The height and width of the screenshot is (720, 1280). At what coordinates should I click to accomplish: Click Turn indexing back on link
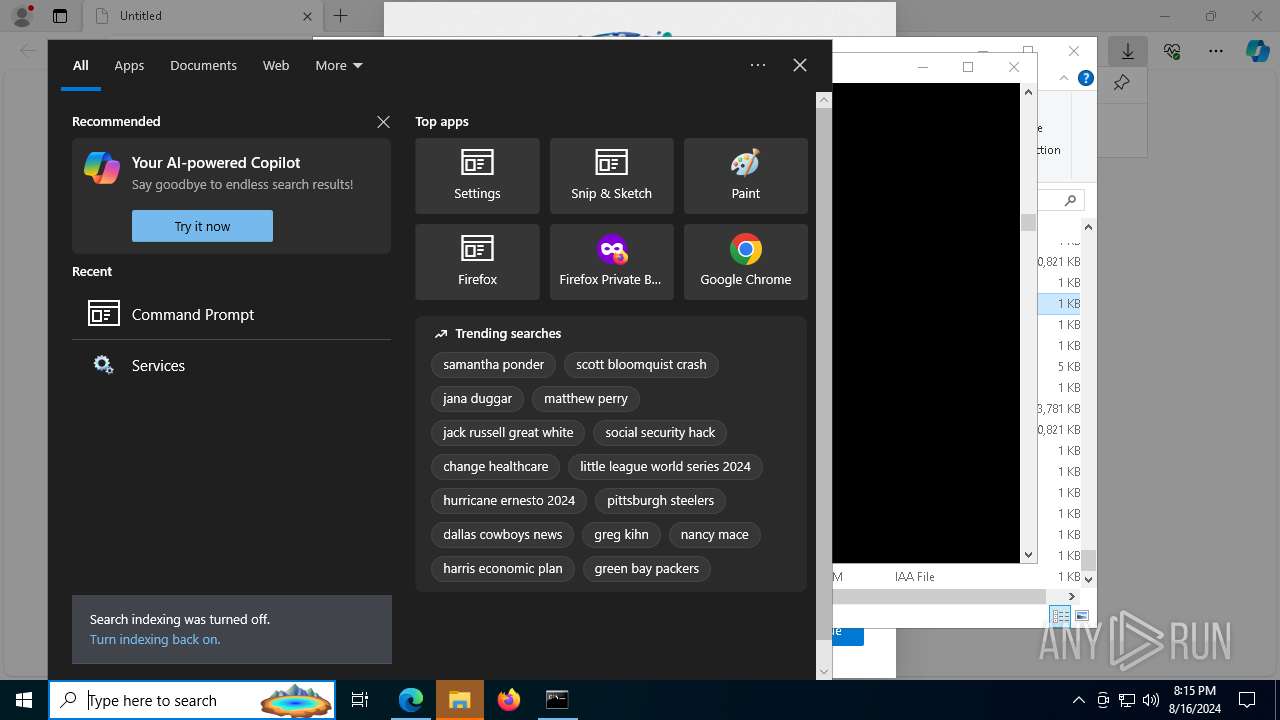tap(155, 639)
